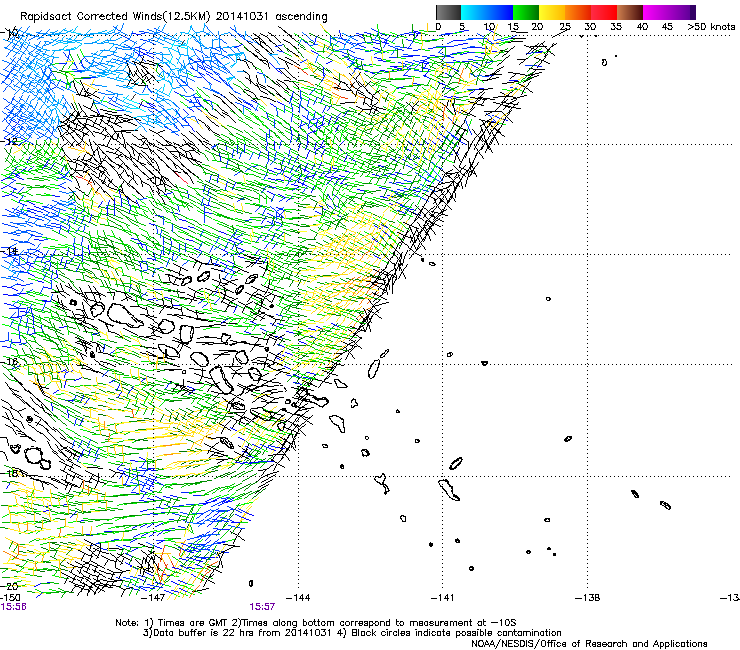The width and height of the screenshot is (740, 650).
Task: Click the 'Rapidscat Corrected Winds' title text
Action: coord(91,17)
